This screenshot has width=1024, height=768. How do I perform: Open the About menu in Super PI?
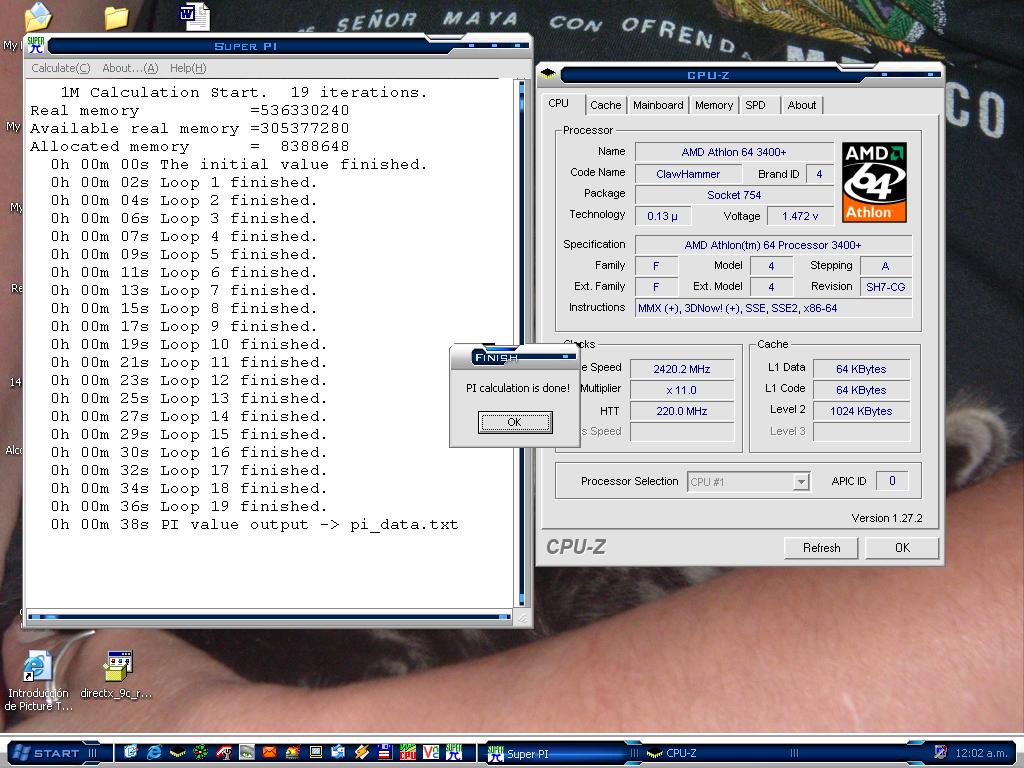click(130, 68)
